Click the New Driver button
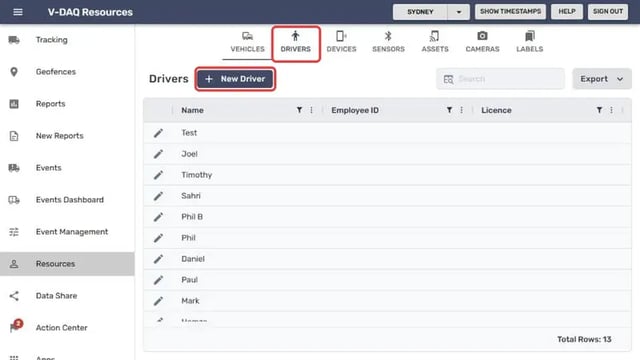This screenshot has width=640, height=360. (235, 79)
